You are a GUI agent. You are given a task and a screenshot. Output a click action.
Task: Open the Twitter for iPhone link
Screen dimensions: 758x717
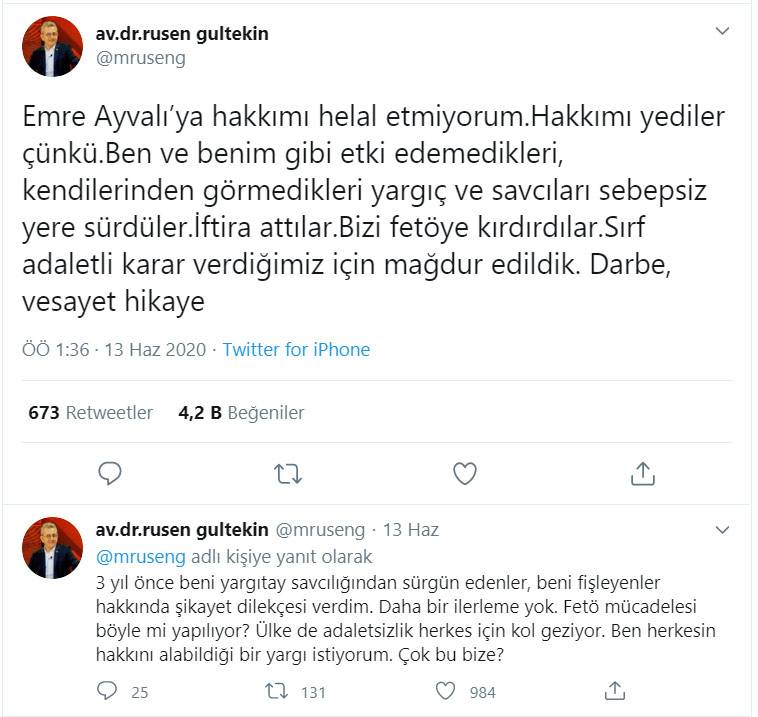click(x=296, y=350)
